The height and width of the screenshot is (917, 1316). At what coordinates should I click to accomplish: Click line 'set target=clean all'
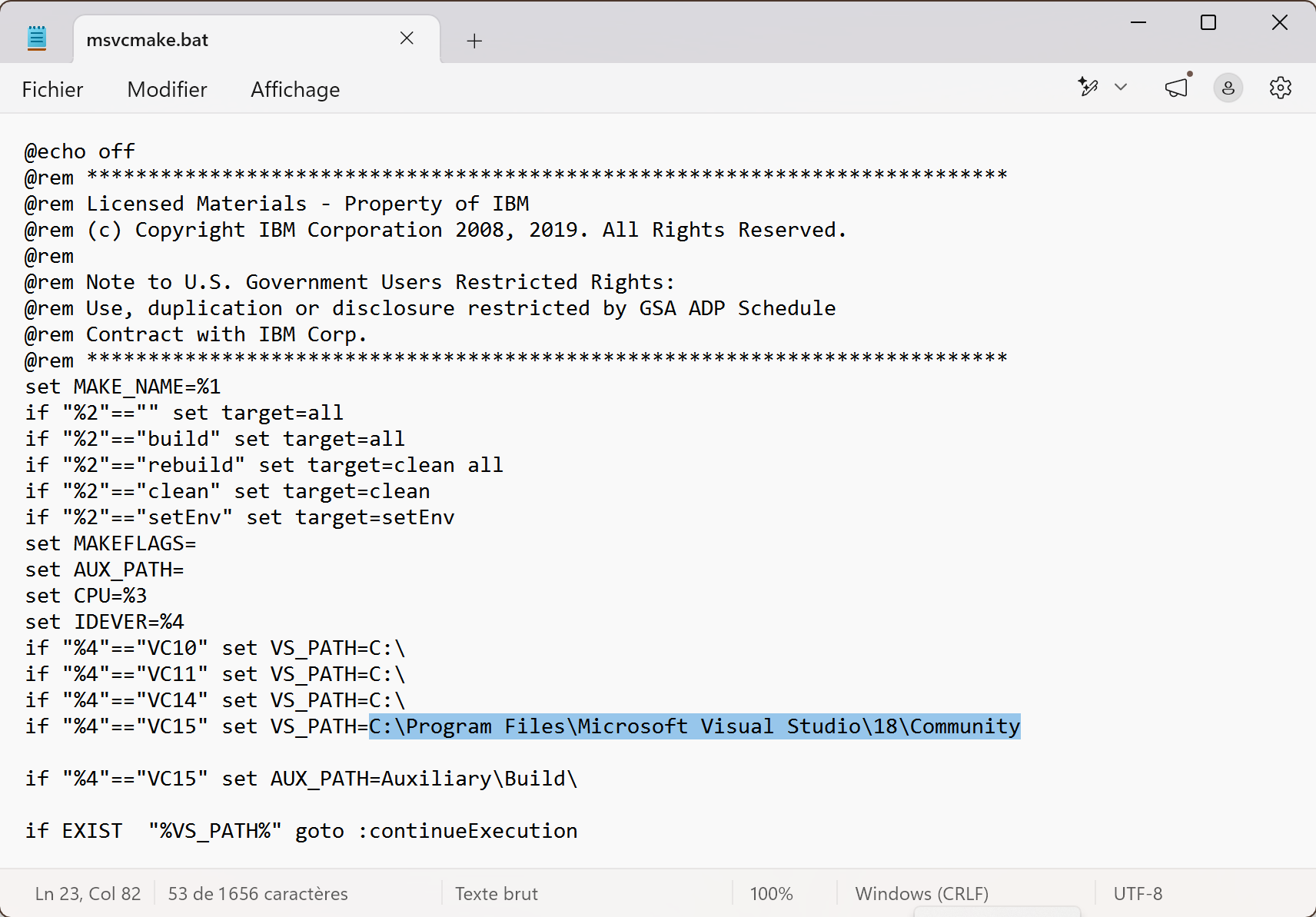[x=381, y=465]
